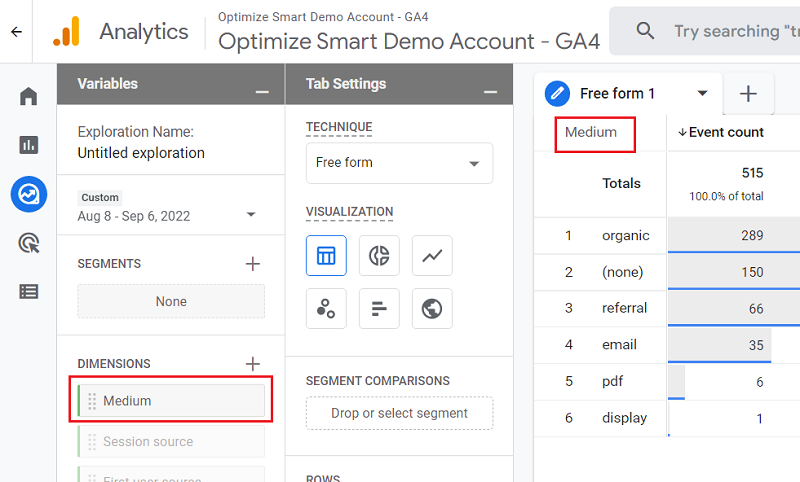800x482 pixels.
Task: Open the Reports bar chart icon
Action: pos(28,145)
